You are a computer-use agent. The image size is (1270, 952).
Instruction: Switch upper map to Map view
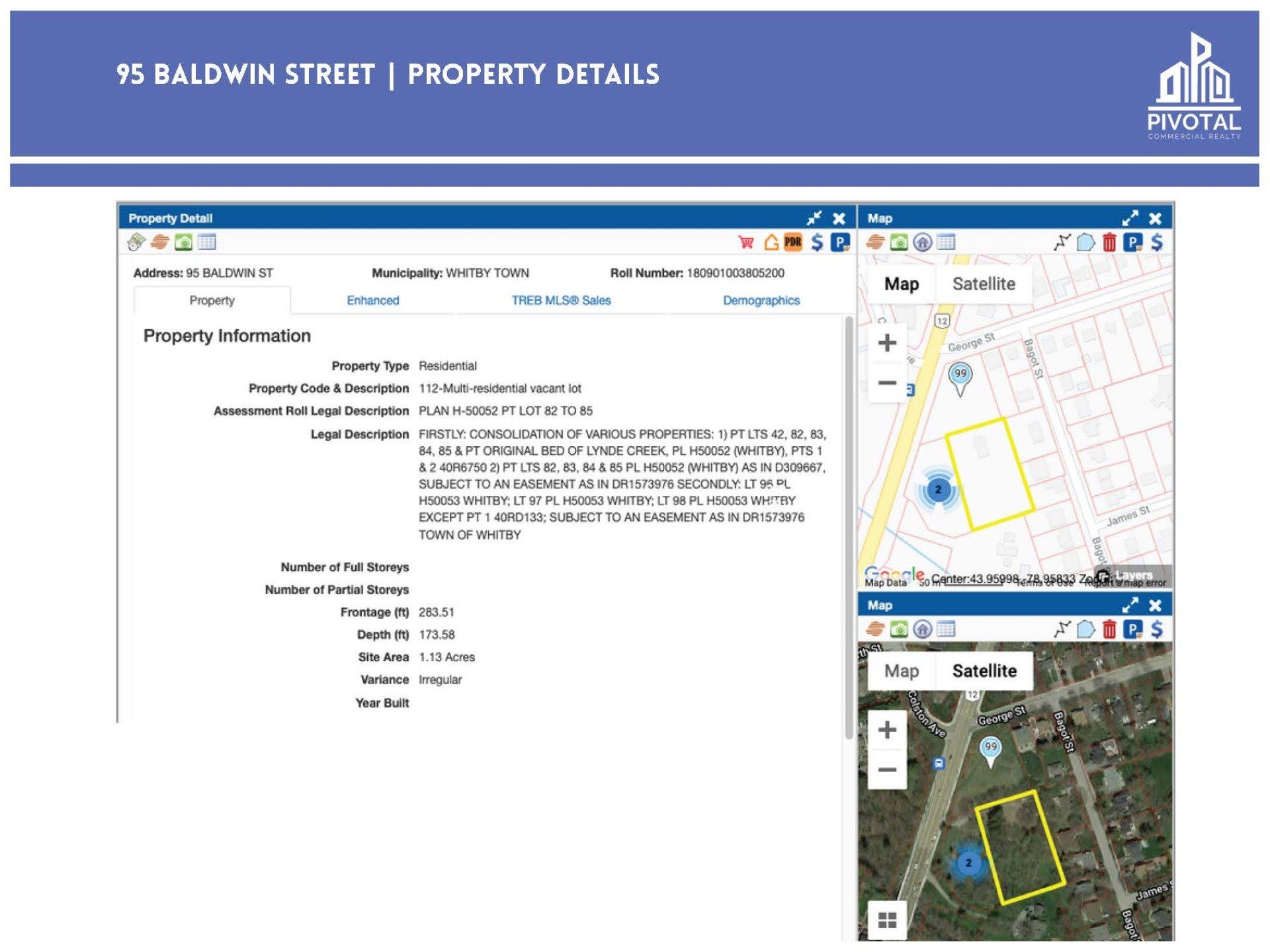click(x=902, y=284)
